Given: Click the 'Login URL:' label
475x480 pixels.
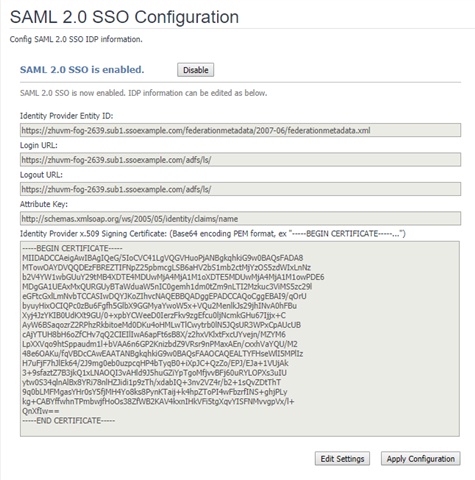Looking at the screenshot, I should (39, 145).
